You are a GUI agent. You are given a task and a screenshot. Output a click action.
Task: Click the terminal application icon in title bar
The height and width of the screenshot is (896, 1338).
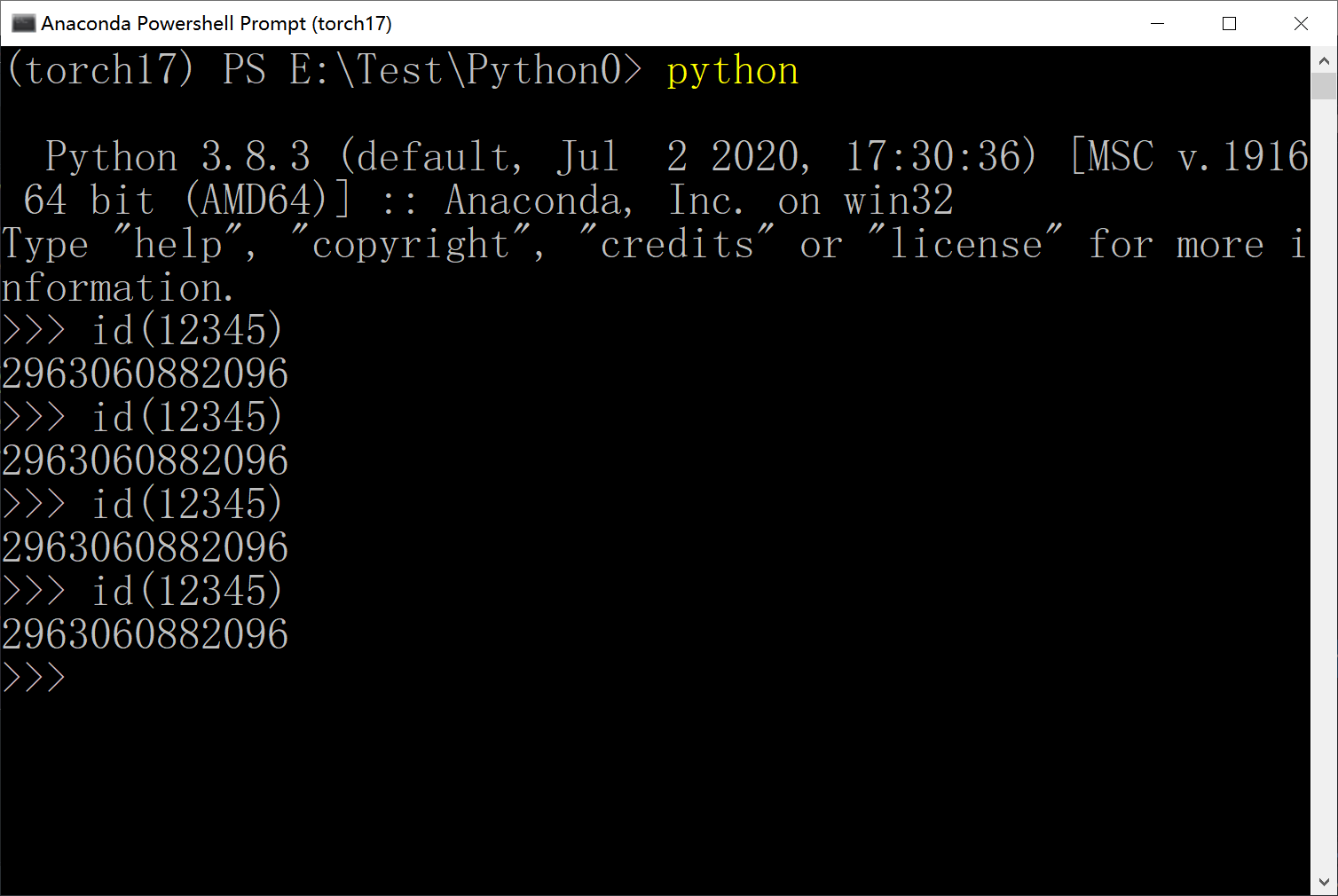pos(23,23)
